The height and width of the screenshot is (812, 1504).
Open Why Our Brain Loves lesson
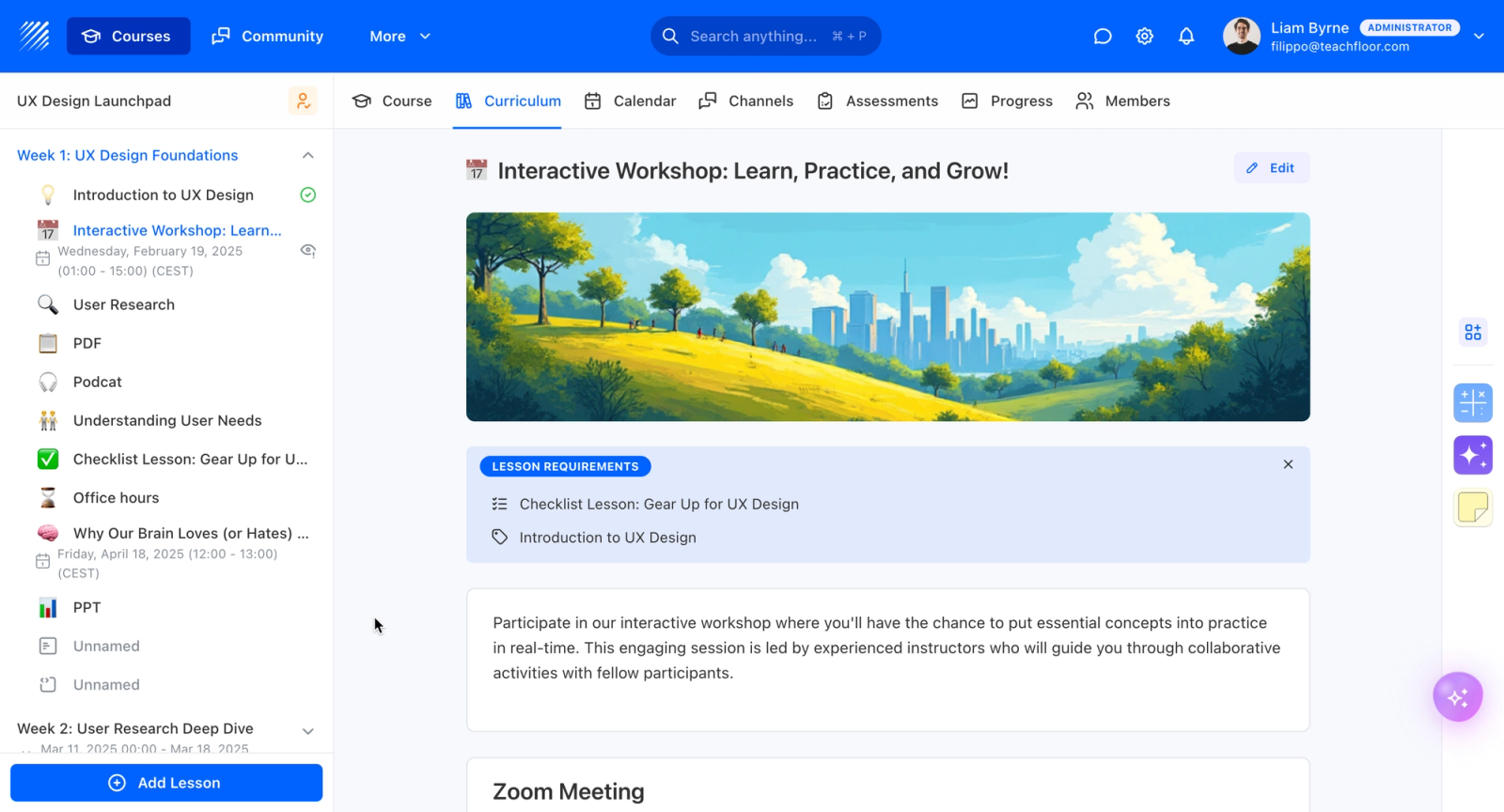(191, 533)
